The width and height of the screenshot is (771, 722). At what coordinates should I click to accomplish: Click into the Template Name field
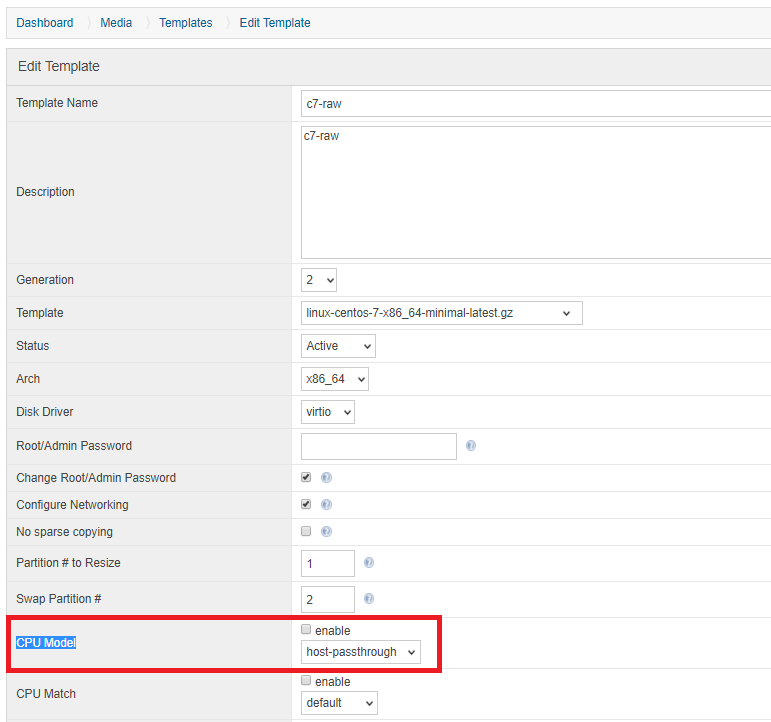(x=535, y=103)
